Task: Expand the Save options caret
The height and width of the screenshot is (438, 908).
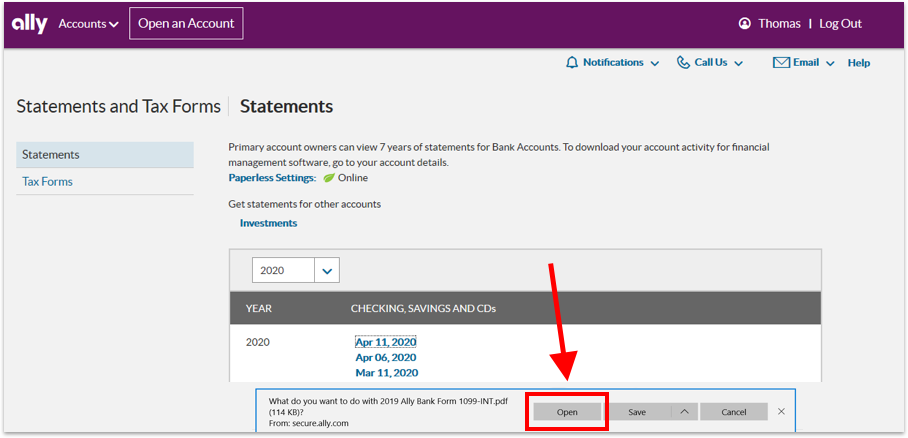Action: click(x=684, y=412)
